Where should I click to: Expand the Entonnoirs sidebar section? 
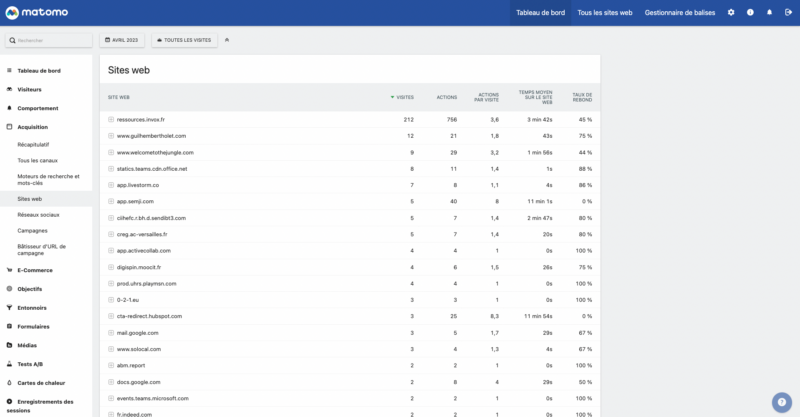(32, 308)
